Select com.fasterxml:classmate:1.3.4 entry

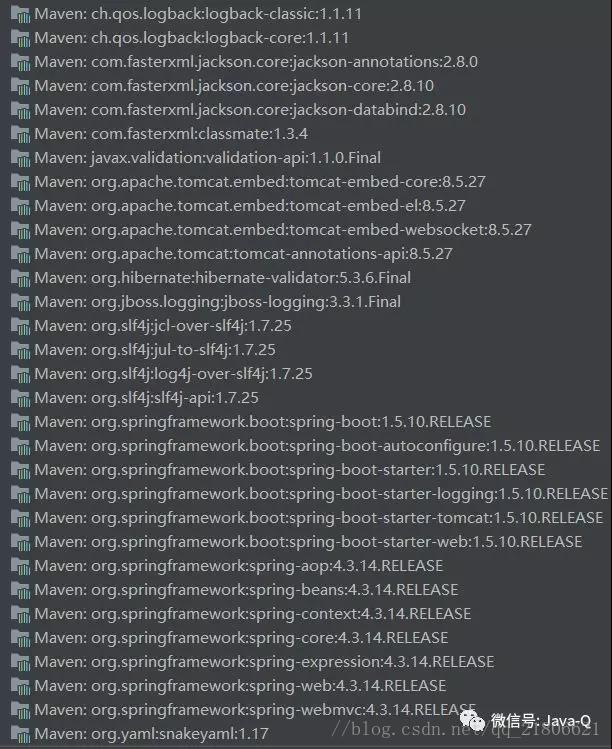[x=159, y=134]
